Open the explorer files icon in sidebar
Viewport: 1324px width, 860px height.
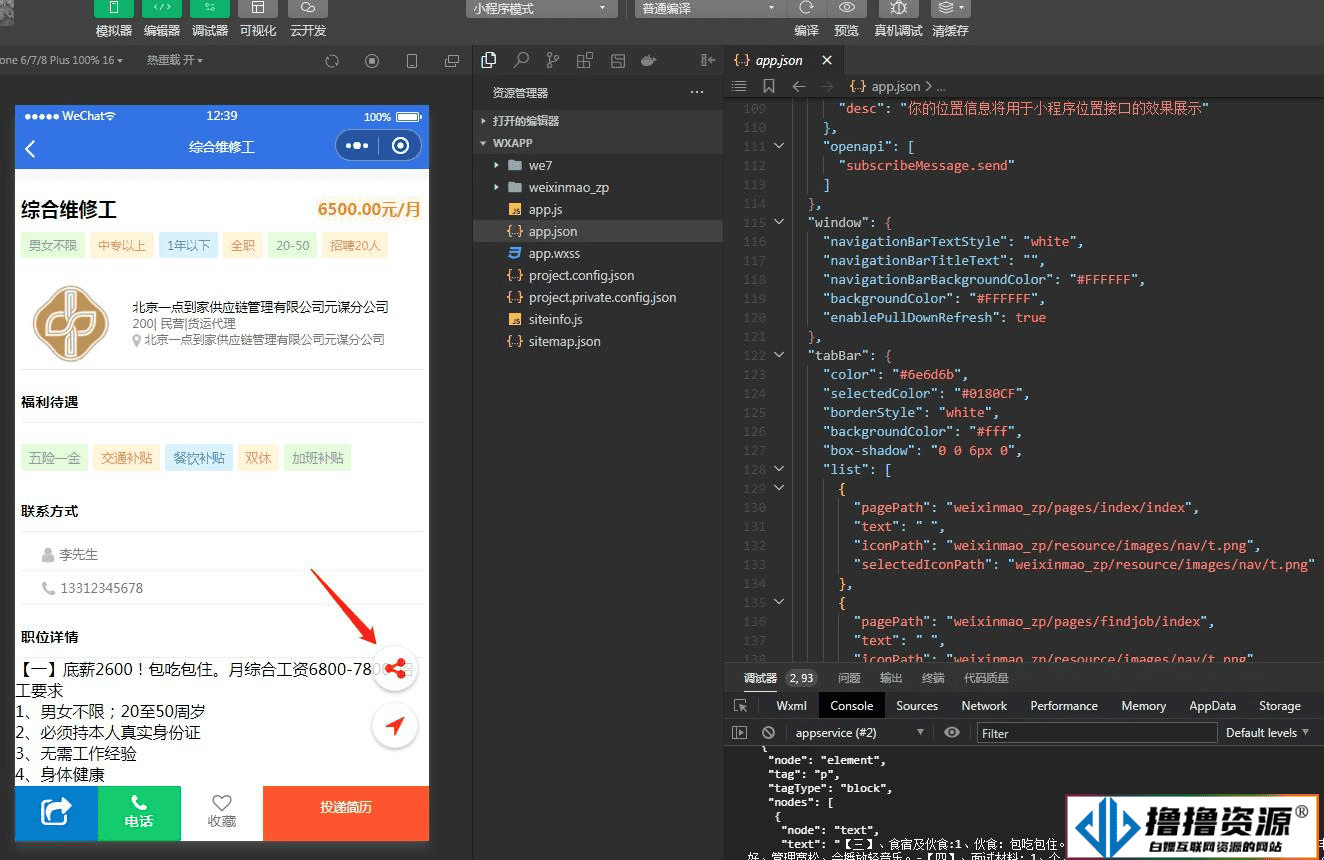click(489, 60)
